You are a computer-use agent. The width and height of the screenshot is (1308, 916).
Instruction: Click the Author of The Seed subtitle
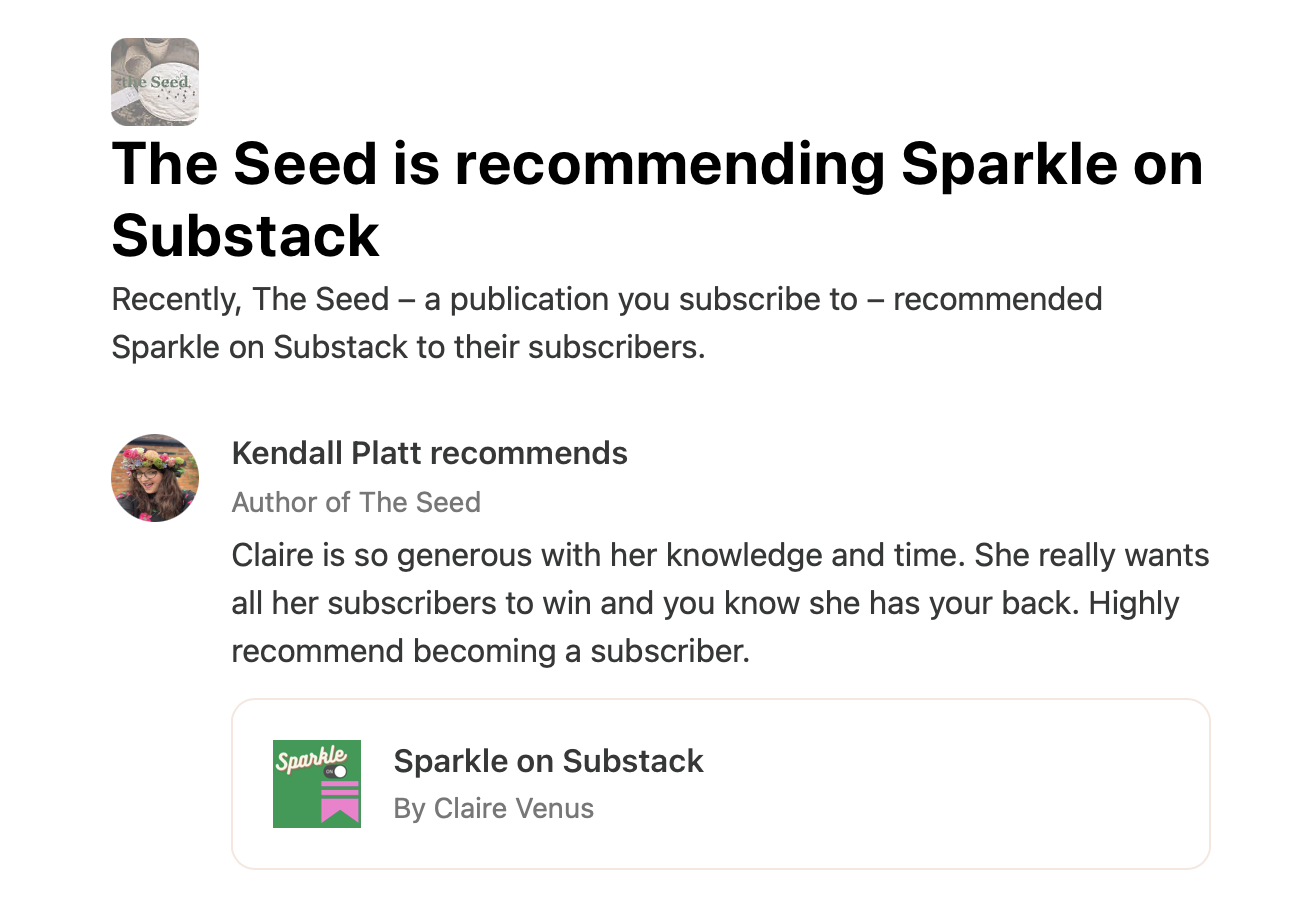click(x=356, y=502)
